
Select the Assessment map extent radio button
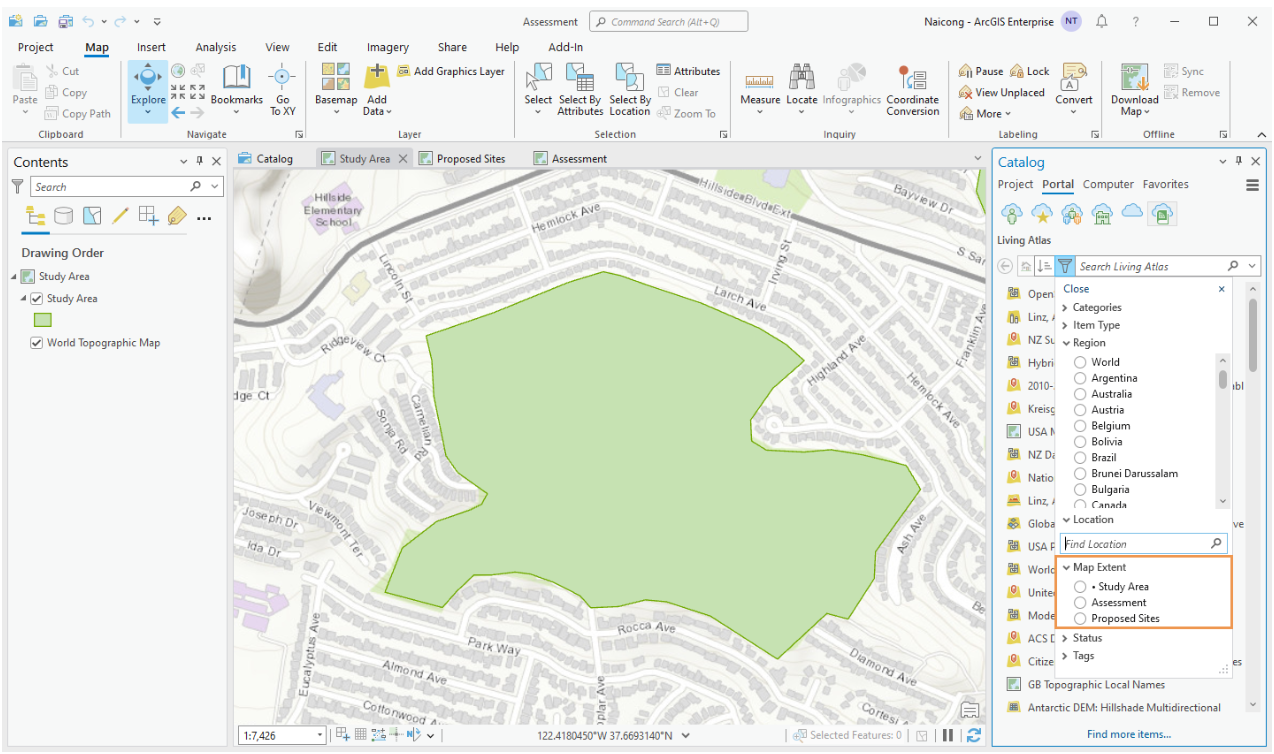point(1080,603)
